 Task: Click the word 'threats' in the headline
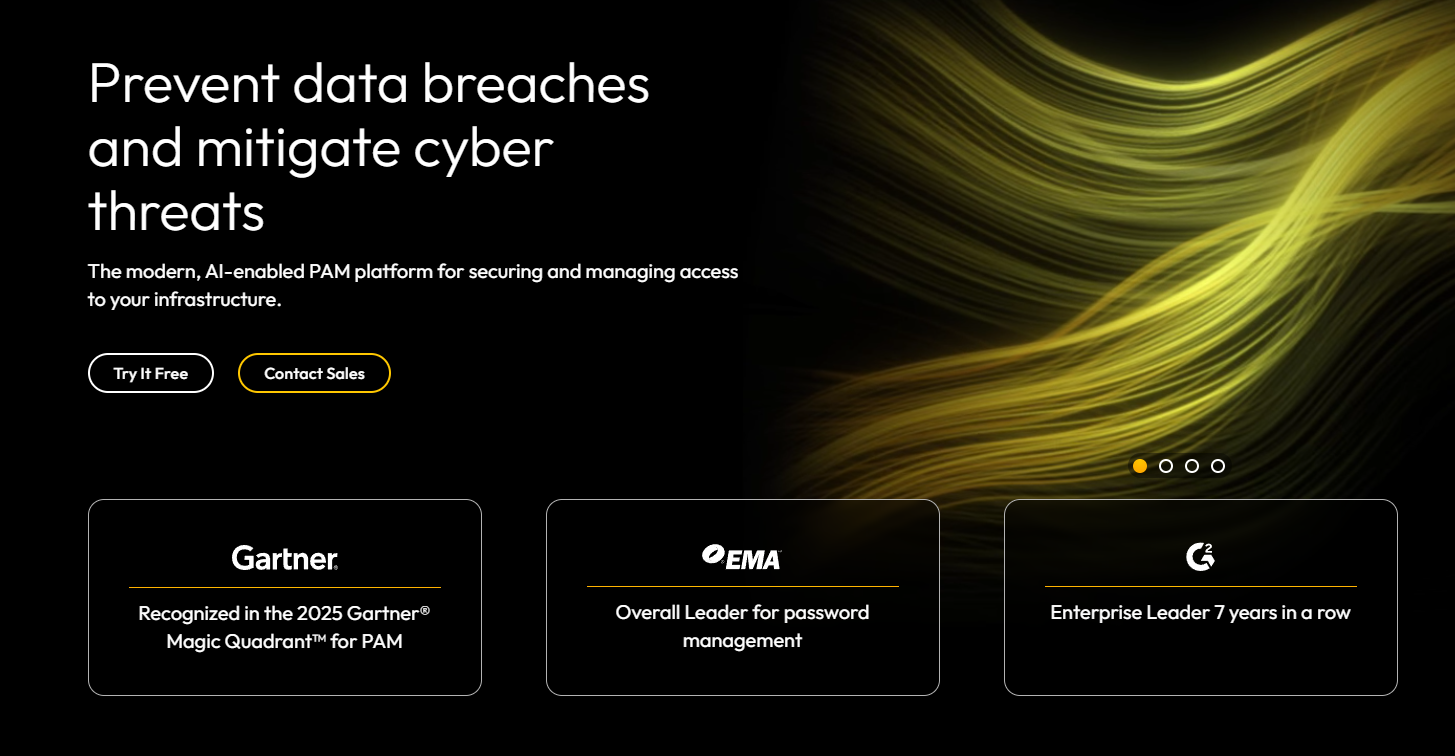(x=176, y=211)
